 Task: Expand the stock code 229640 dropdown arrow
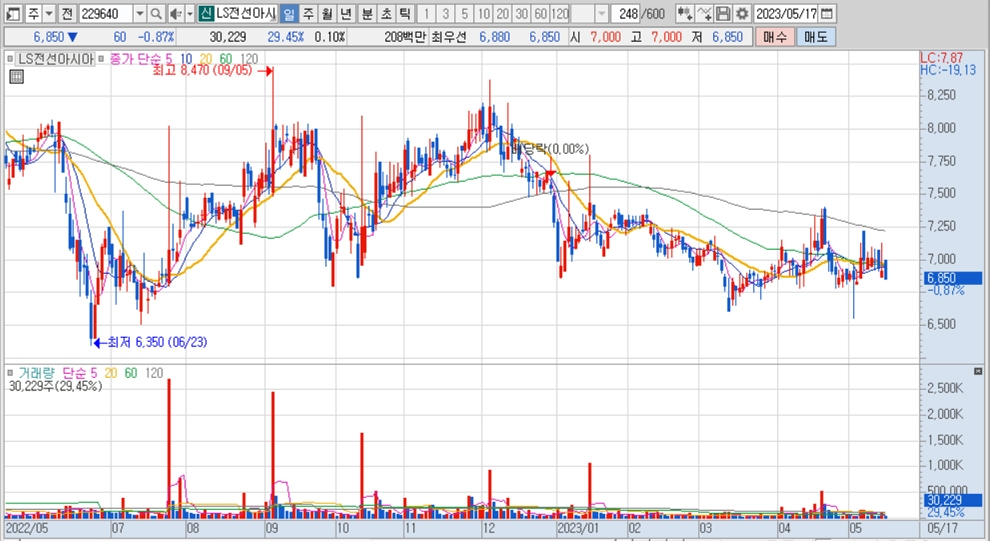pyautogui.click(x=139, y=14)
